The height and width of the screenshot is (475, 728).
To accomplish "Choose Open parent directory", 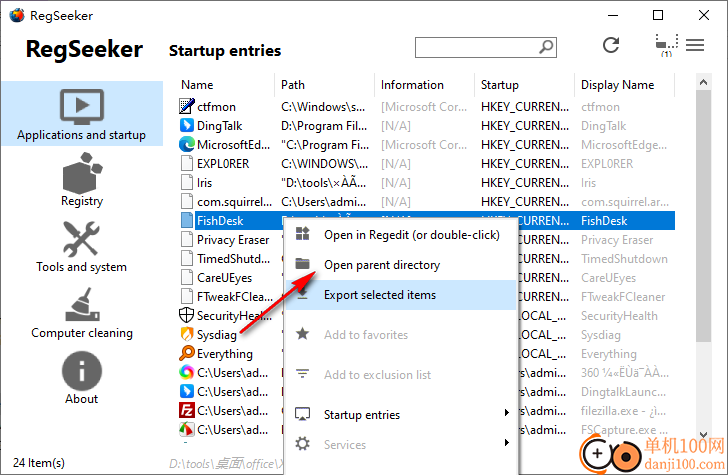I will 401,265.
